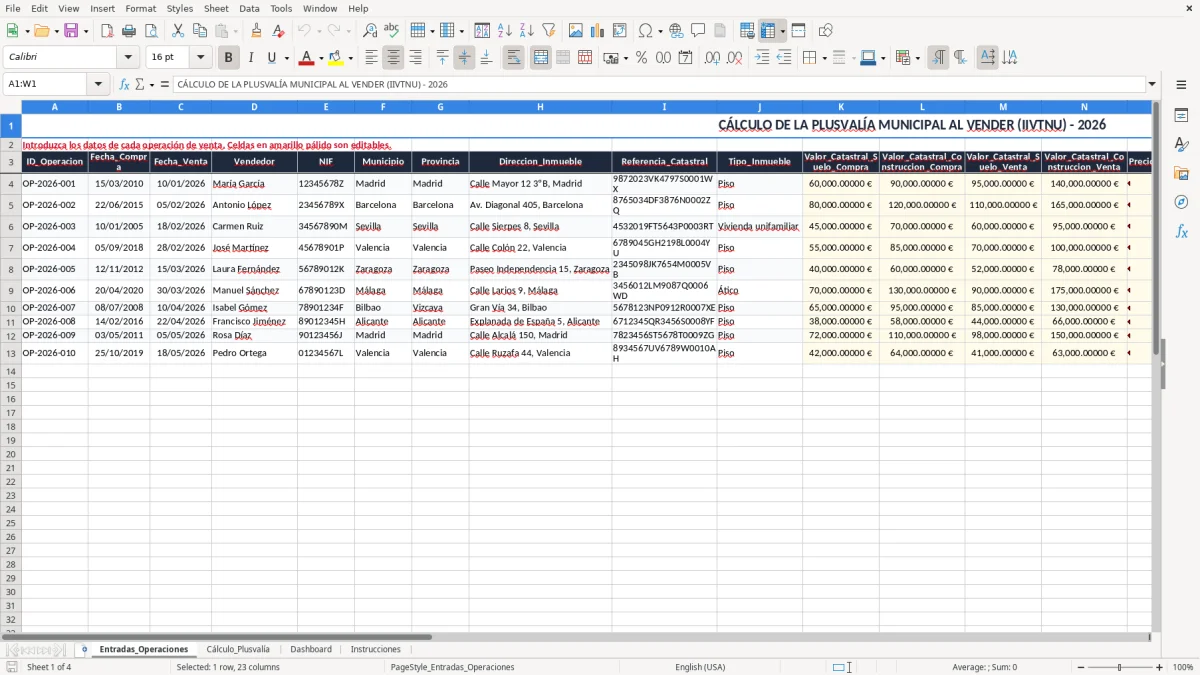Expand the Font Color dropdown arrow

click(x=320, y=58)
